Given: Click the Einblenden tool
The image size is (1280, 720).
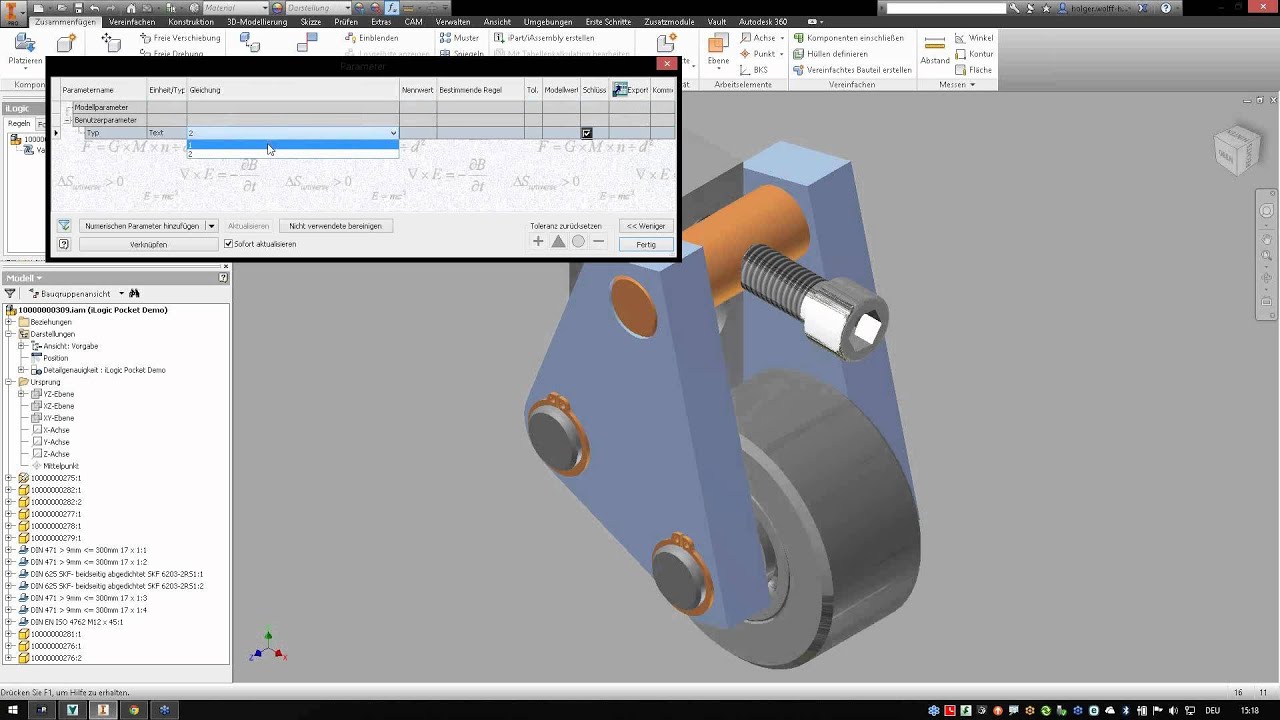Looking at the screenshot, I should click(372, 38).
